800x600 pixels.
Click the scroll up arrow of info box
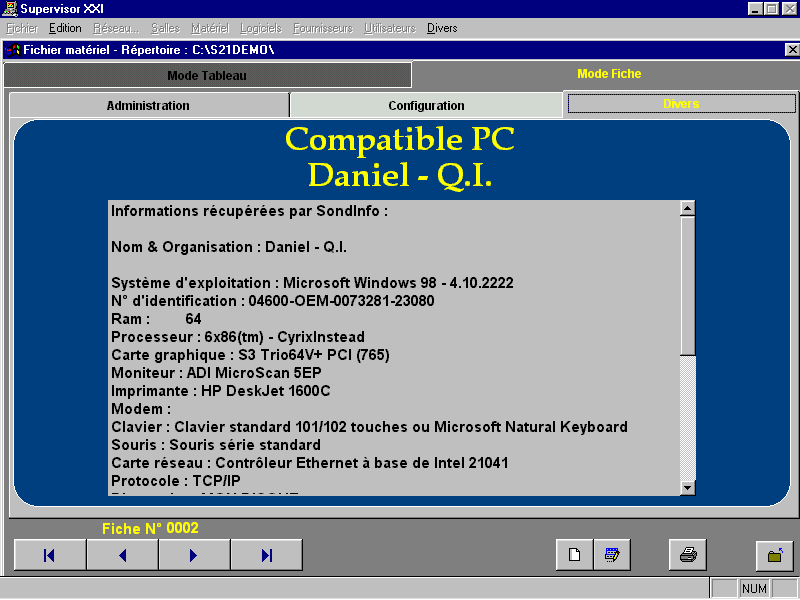point(688,208)
